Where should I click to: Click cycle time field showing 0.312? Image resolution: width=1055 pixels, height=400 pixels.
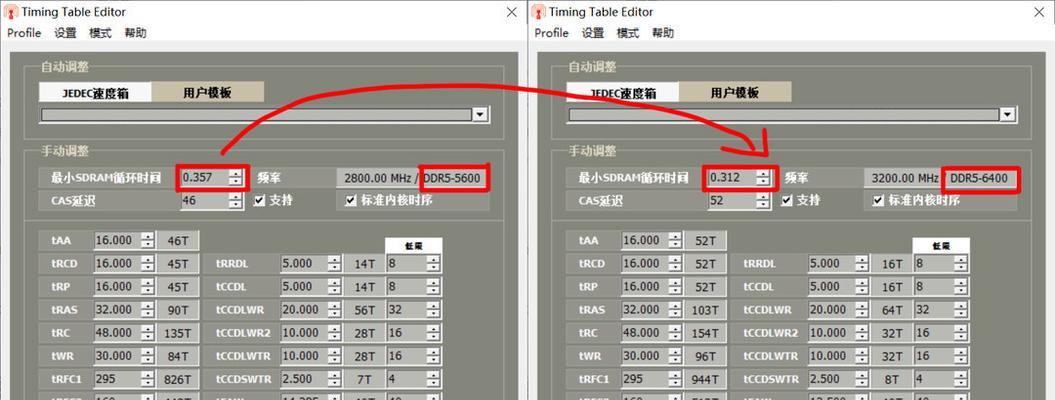tap(732, 177)
